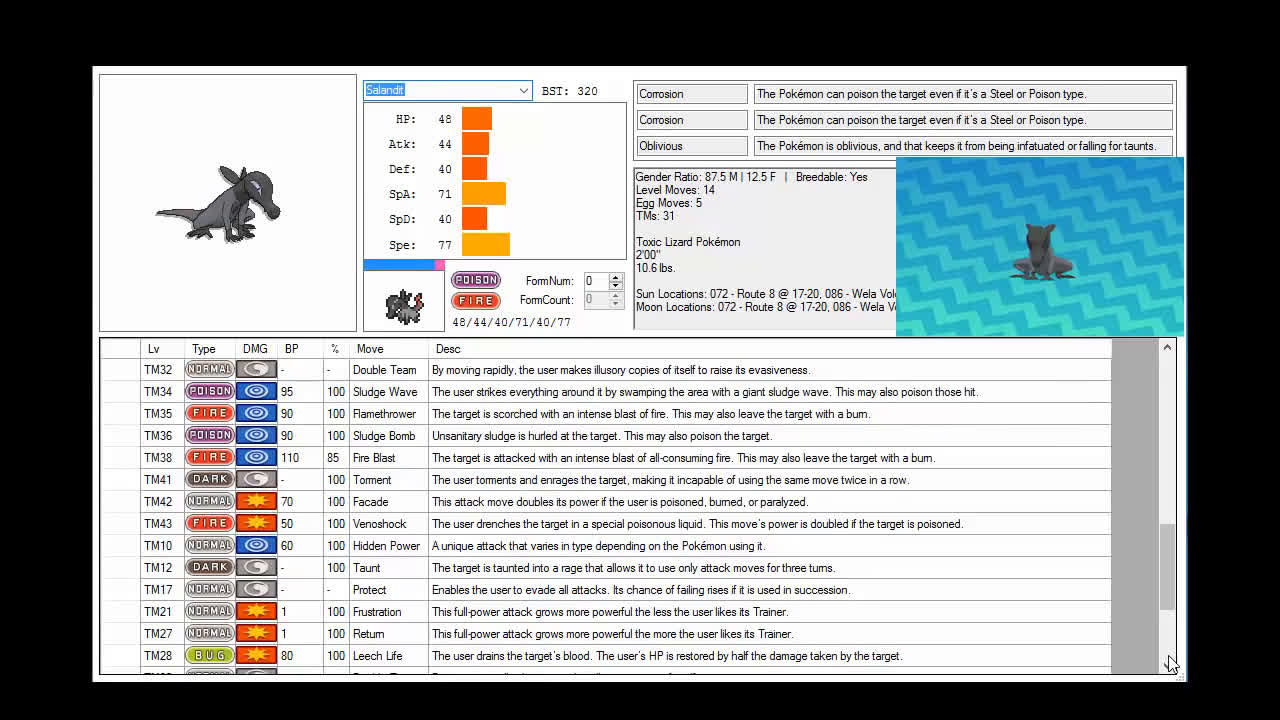Viewport: 1280px width, 720px height.
Task: Click the Poison type icon for Sludge Wave
Action: click(210, 392)
